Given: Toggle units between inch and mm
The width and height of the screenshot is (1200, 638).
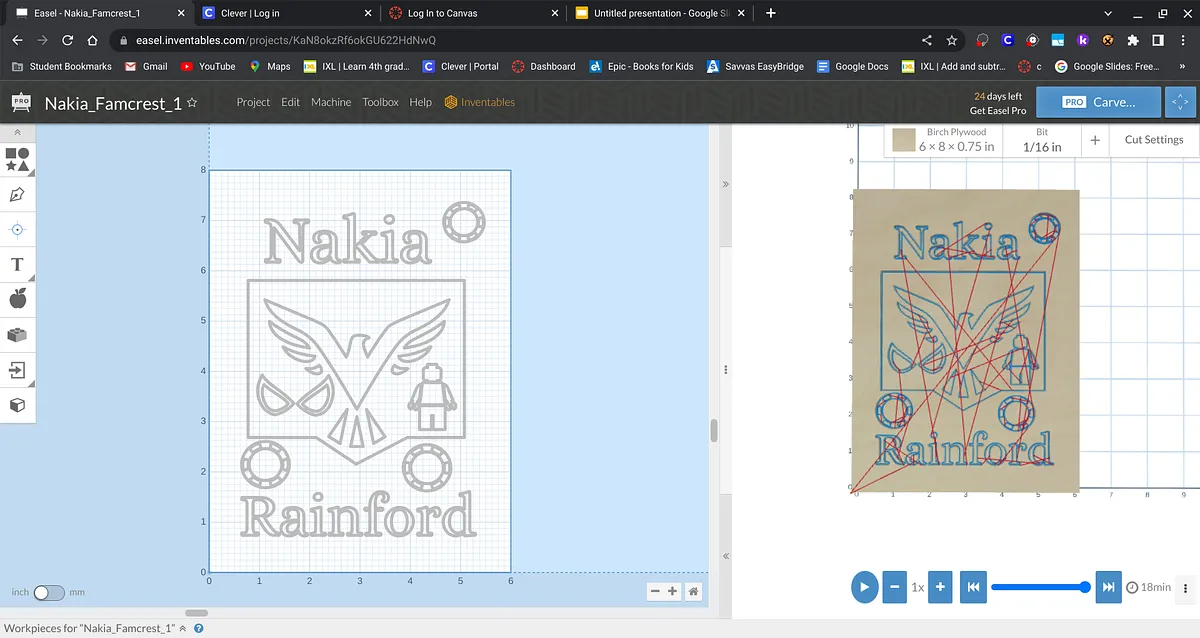Looking at the screenshot, I should pos(48,592).
